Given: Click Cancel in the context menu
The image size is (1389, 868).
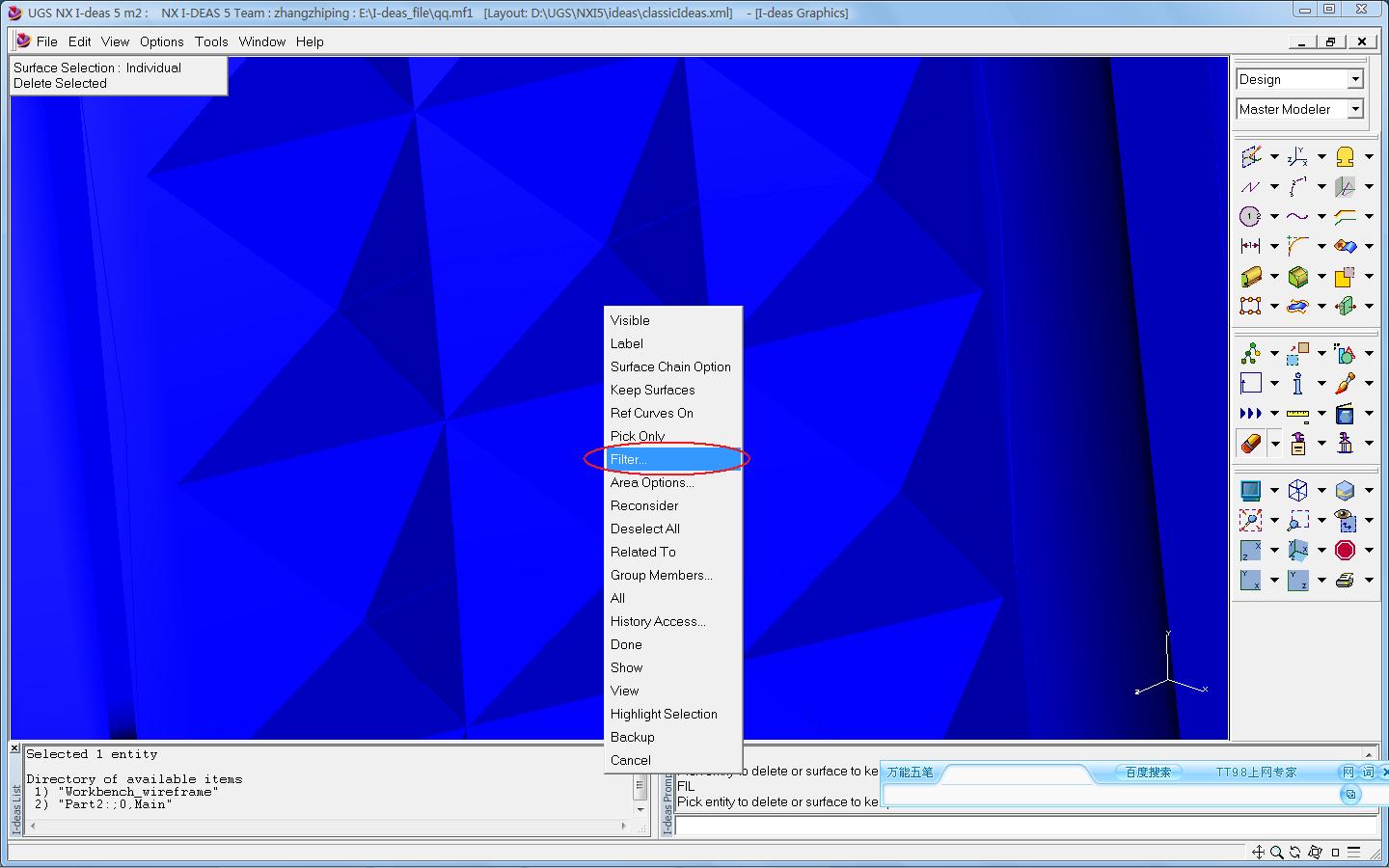Looking at the screenshot, I should (x=673, y=760).
